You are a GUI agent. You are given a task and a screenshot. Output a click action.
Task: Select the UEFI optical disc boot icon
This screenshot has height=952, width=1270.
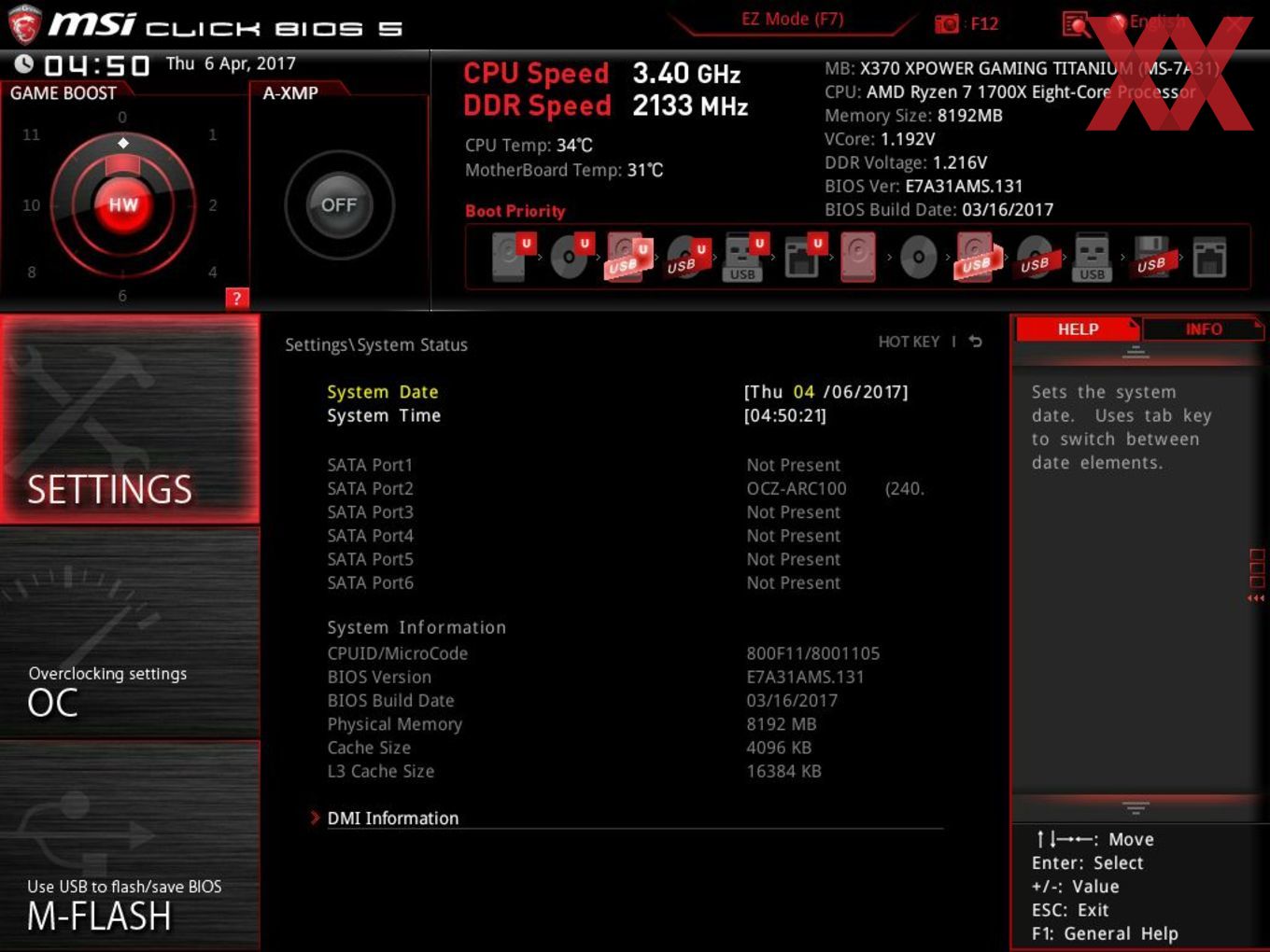[571, 257]
